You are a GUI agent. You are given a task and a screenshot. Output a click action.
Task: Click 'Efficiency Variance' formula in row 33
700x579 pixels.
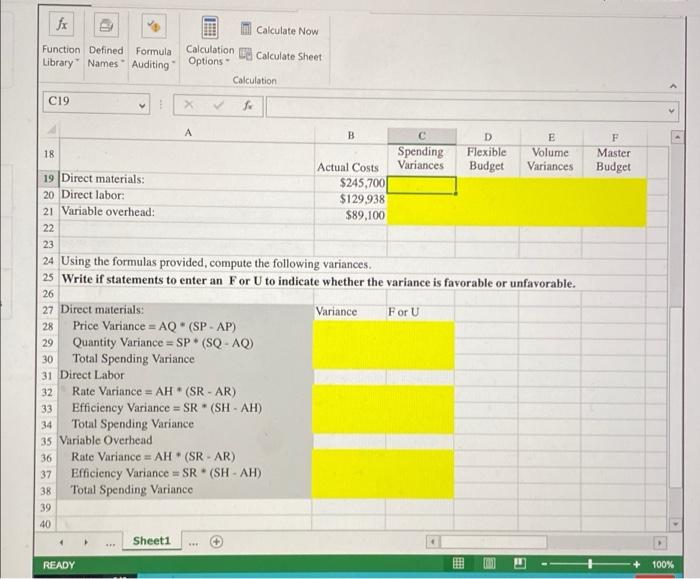(167, 408)
